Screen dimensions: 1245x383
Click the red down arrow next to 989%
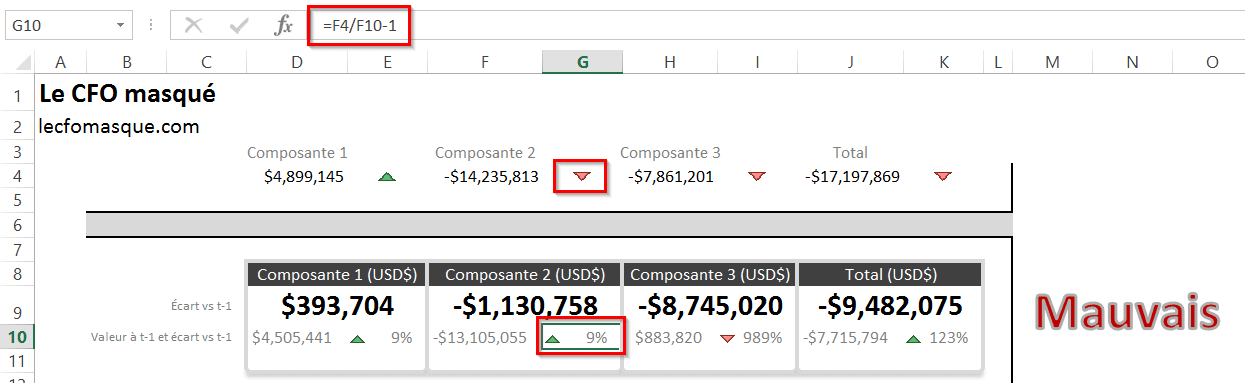(727, 338)
